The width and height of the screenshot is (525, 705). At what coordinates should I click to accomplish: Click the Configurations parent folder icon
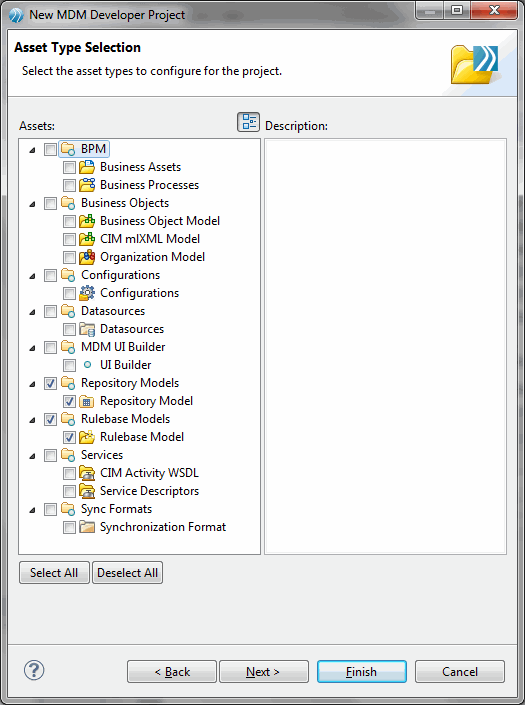point(68,275)
